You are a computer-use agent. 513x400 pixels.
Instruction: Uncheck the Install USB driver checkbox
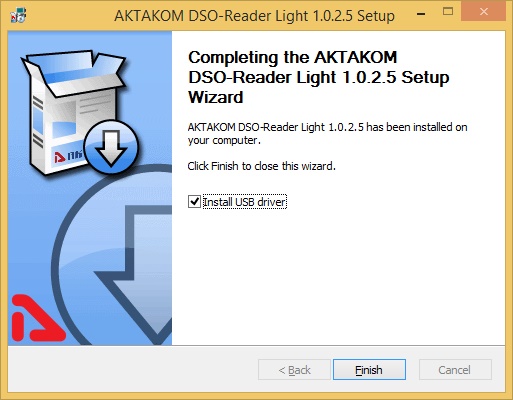pos(194,202)
